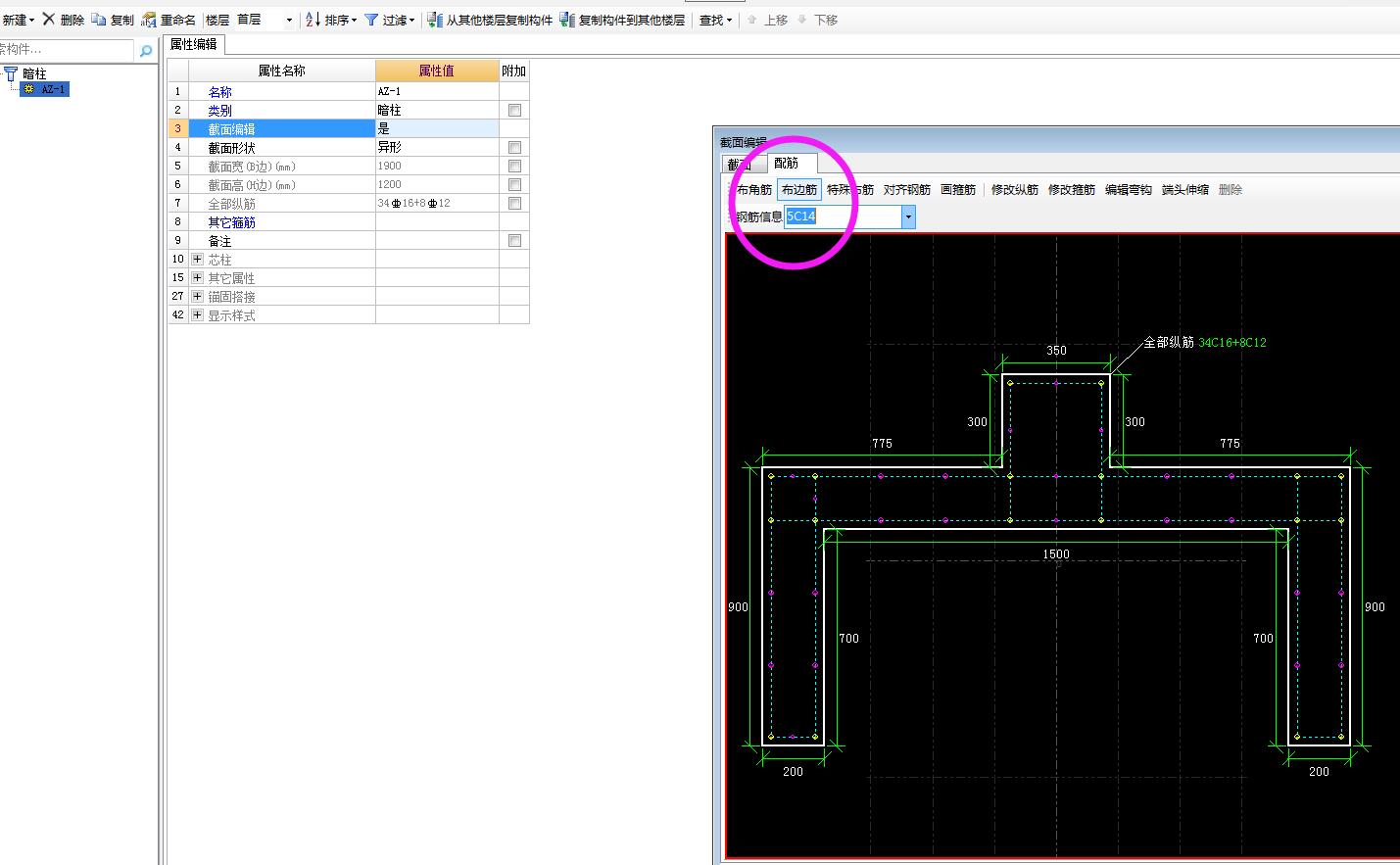The image size is (1400, 865).
Task: Click the 端头伸缩 toolbar button
Action: 1185,190
